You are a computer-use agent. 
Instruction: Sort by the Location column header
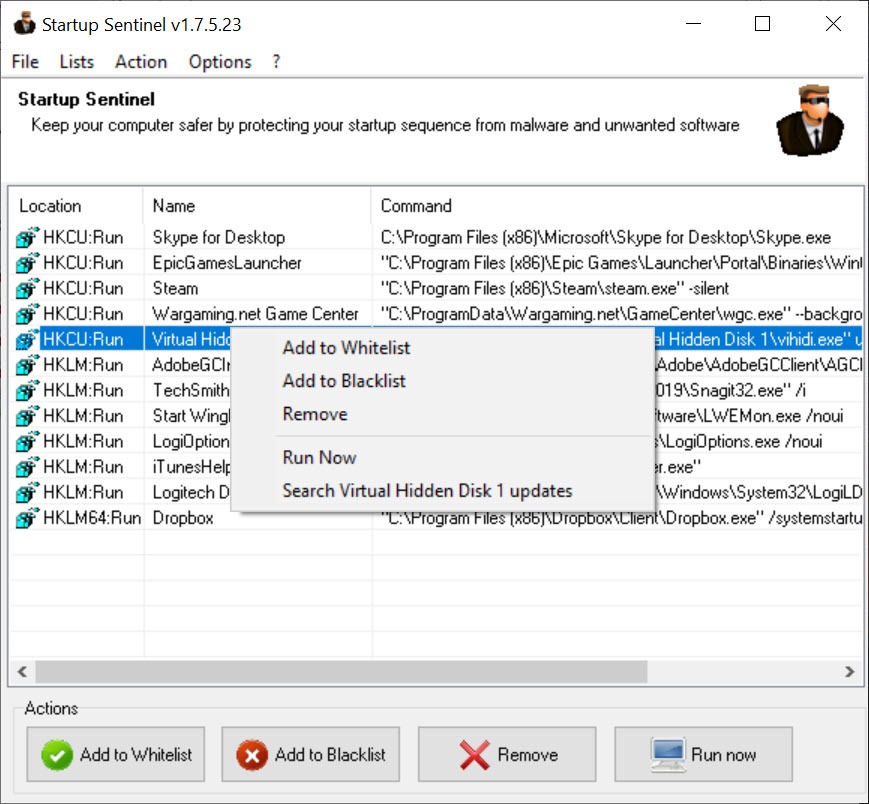(76, 206)
